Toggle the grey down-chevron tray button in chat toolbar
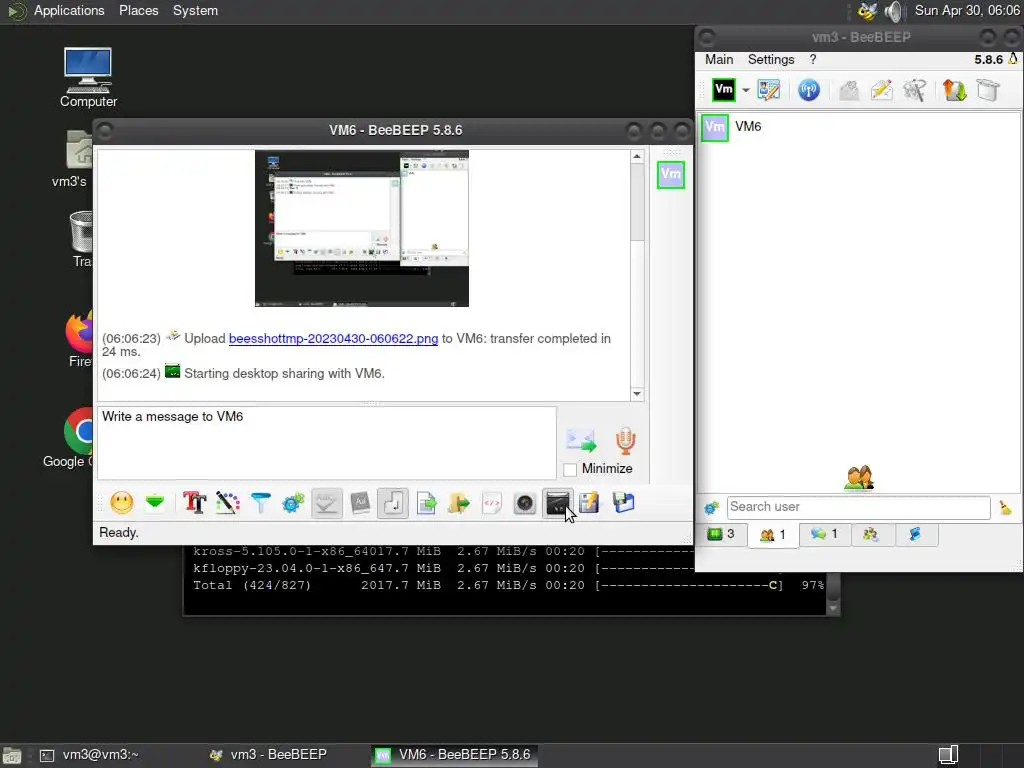Image resolution: width=1024 pixels, height=768 pixels. coord(327,504)
